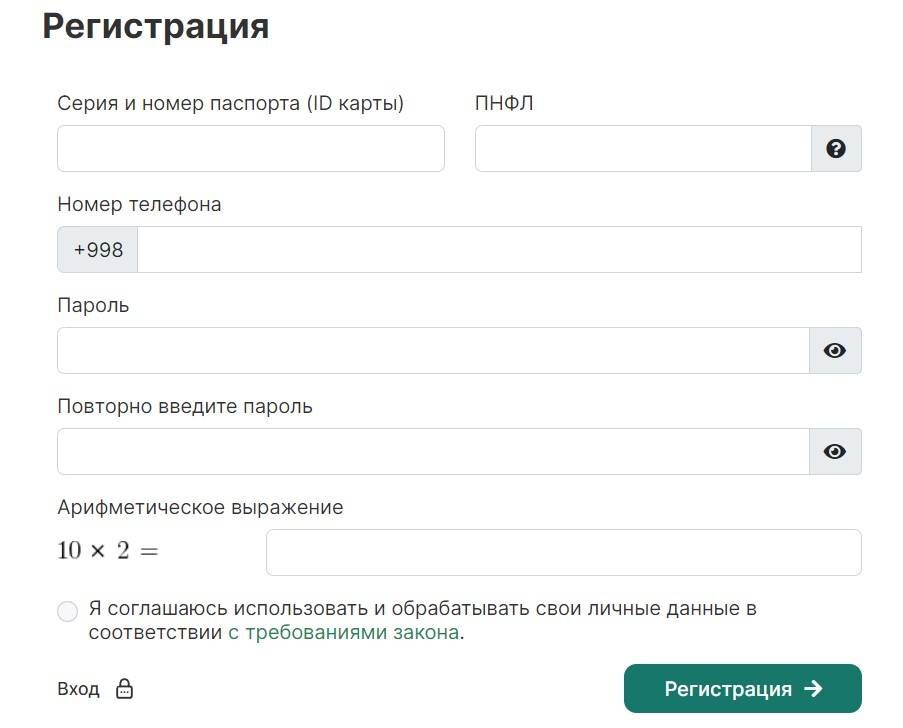
Task: Focus the ПНФЛ input field
Action: click(x=643, y=149)
